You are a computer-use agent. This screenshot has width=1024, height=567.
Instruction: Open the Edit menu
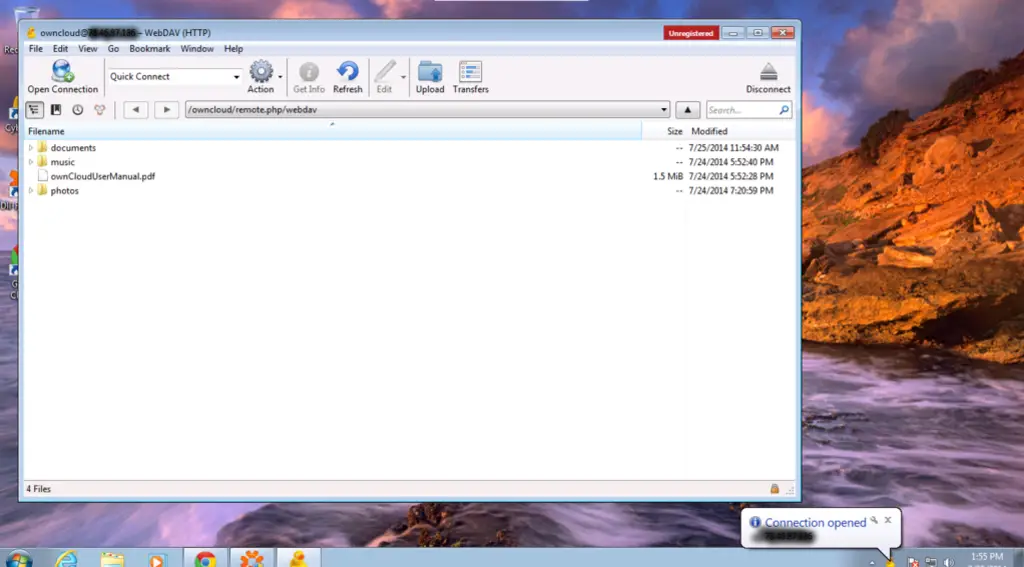[x=60, y=48]
